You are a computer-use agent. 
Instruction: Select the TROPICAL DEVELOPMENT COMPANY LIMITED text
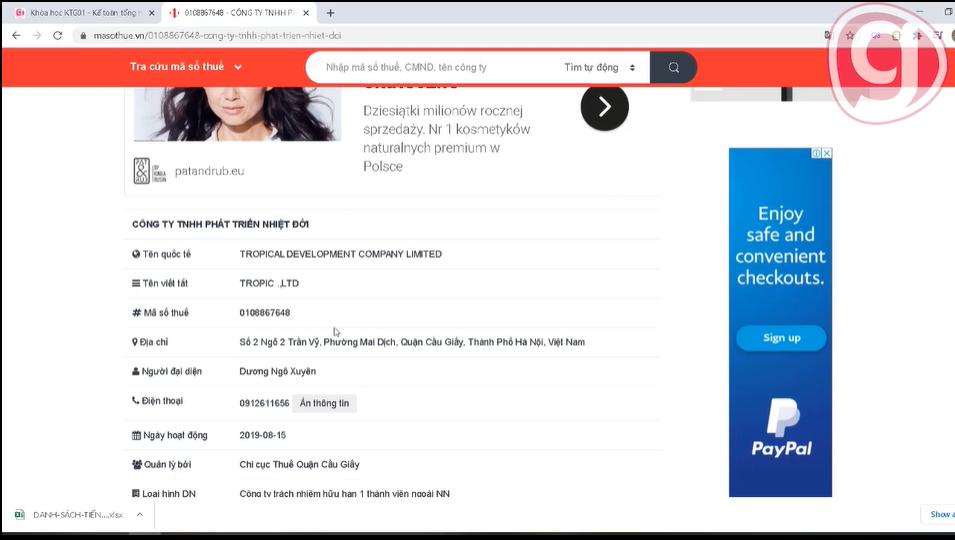[340, 254]
